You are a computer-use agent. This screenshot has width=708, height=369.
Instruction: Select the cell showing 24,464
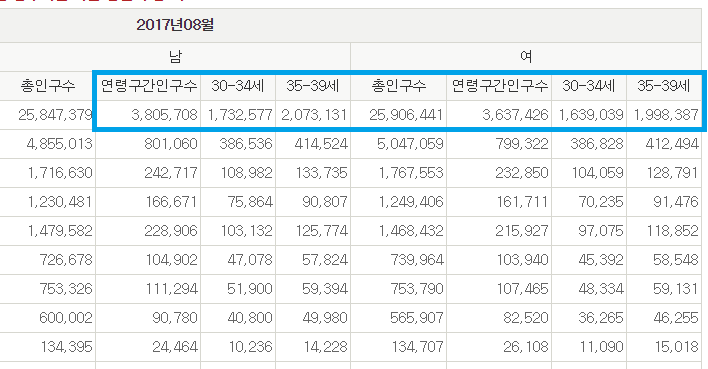(148, 346)
